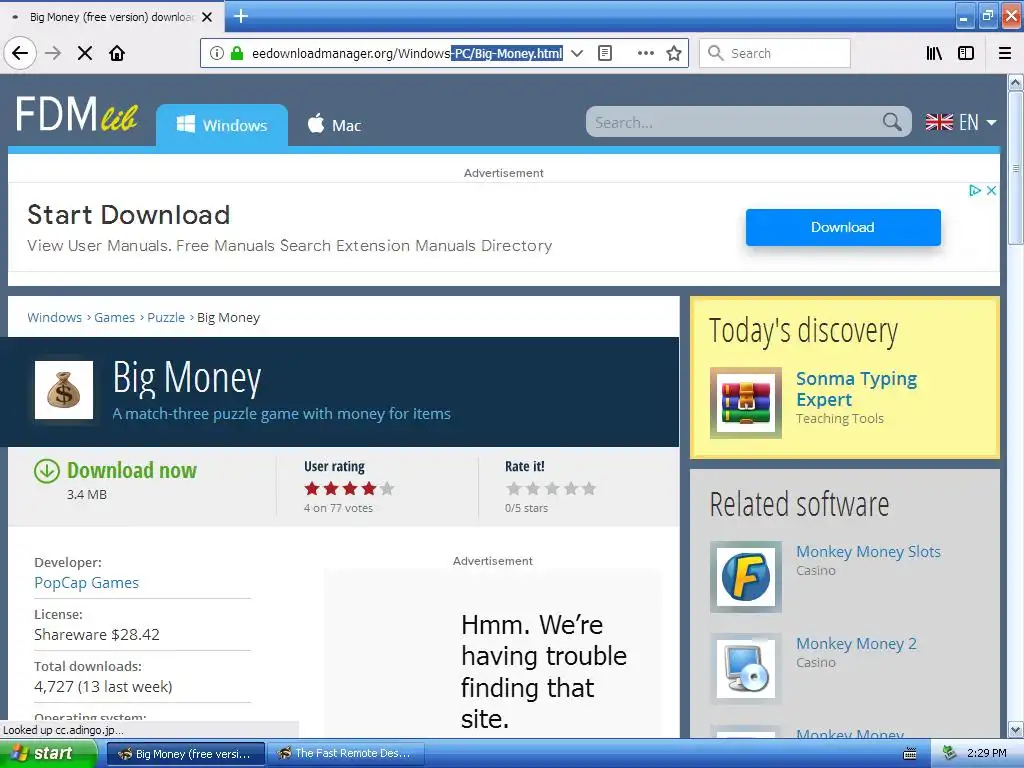1024x768 pixels.
Task: Show site information icon in address bar
Action: pos(217,53)
